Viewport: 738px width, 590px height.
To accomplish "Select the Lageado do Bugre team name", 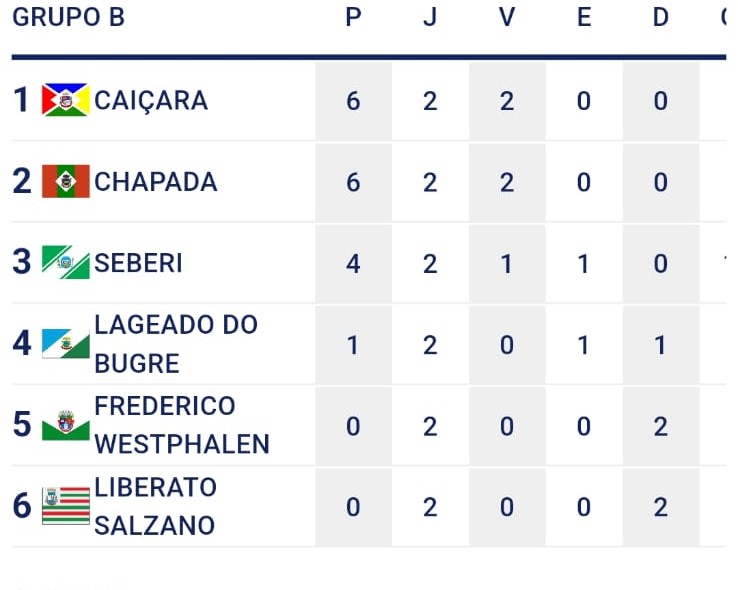I will 176,343.
